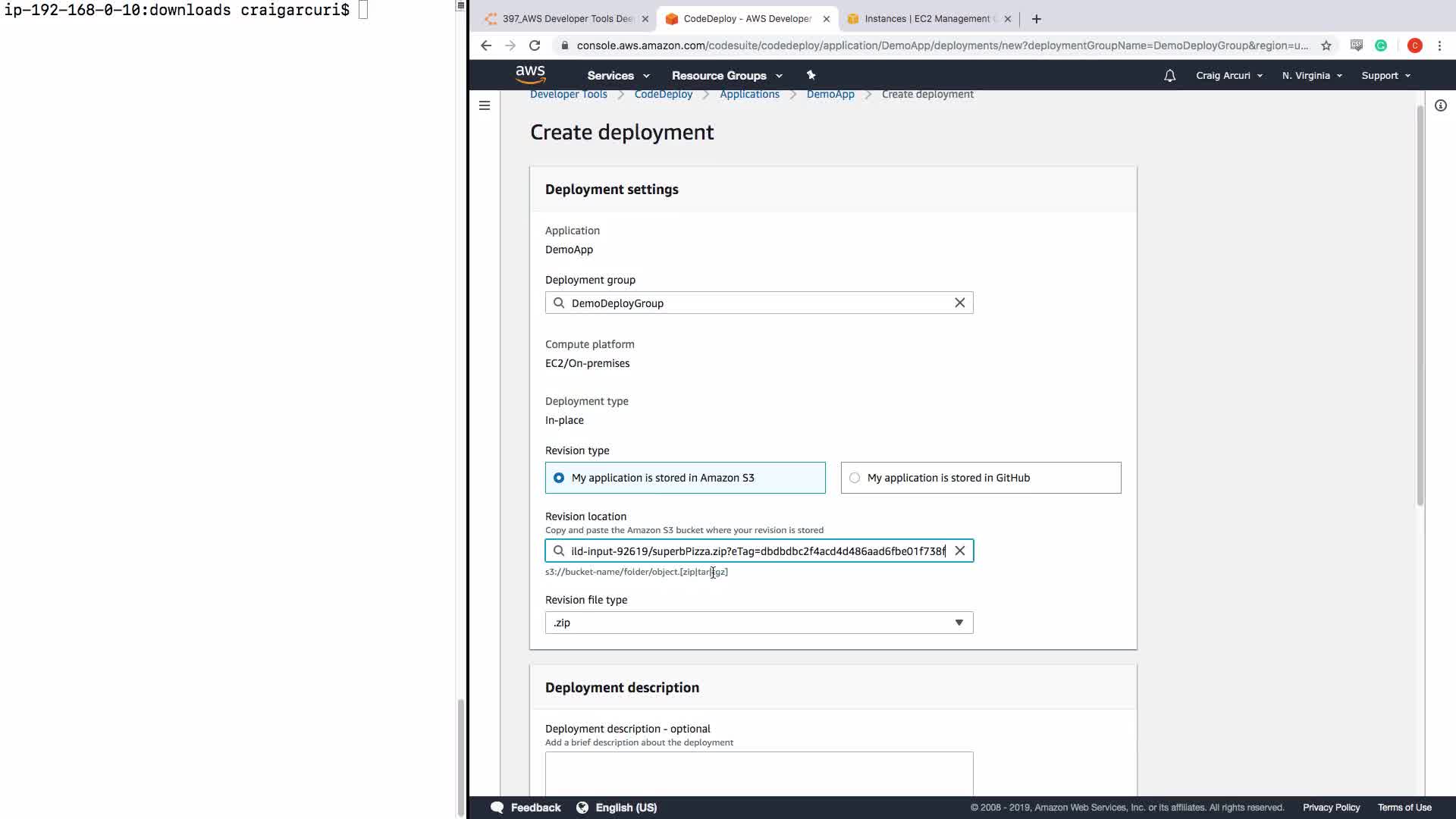Open the info panel icon at right
The image size is (1456, 819).
[1440, 105]
